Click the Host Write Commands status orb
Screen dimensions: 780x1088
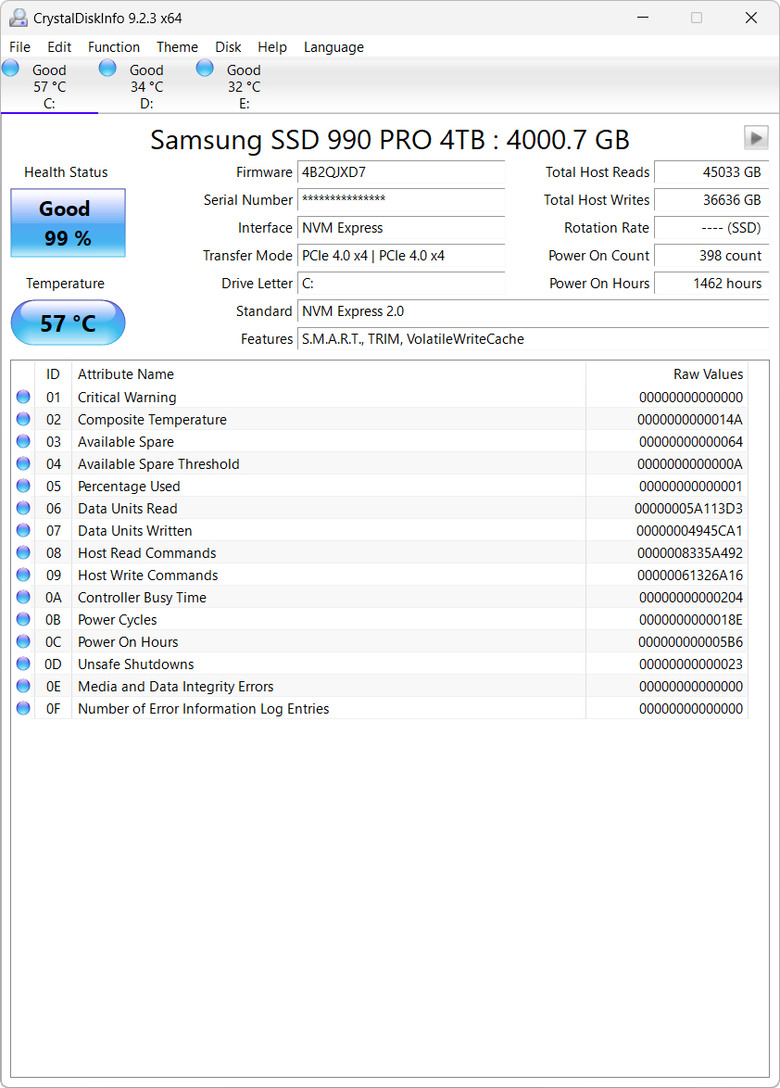[24, 575]
